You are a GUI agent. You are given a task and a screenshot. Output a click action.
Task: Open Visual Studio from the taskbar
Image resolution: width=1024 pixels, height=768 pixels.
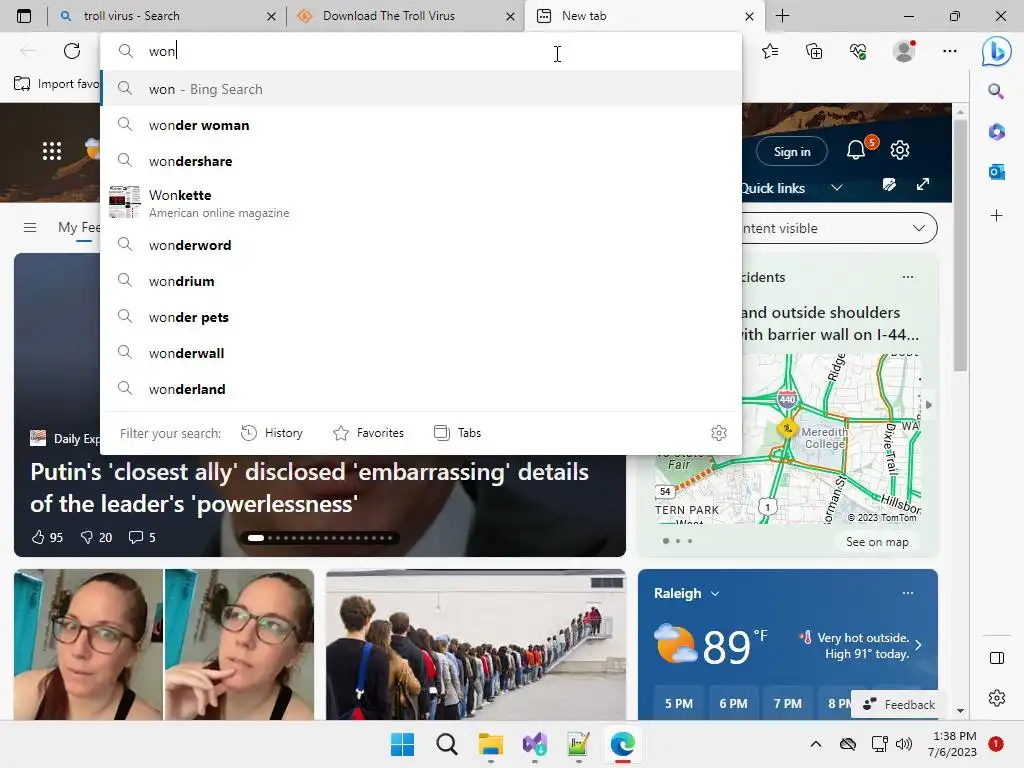(535, 744)
